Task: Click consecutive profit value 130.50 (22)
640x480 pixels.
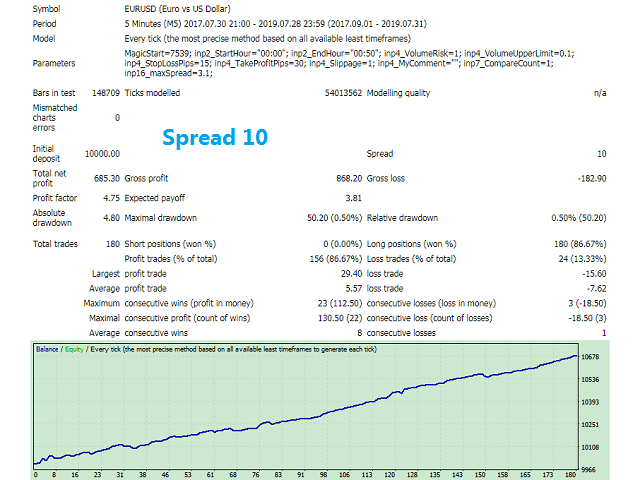Action: tap(340, 318)
